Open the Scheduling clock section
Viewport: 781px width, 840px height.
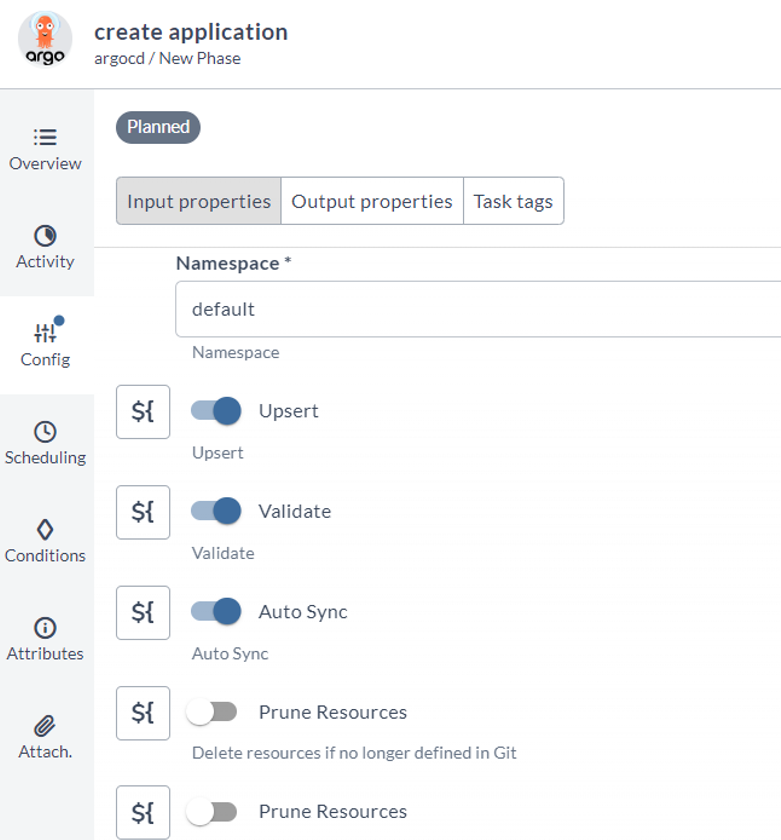click(45, 443)
